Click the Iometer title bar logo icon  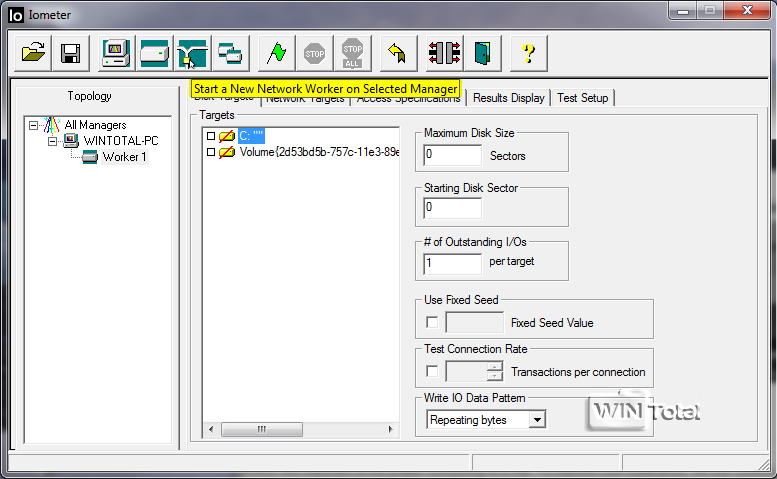tap(15, 15)
